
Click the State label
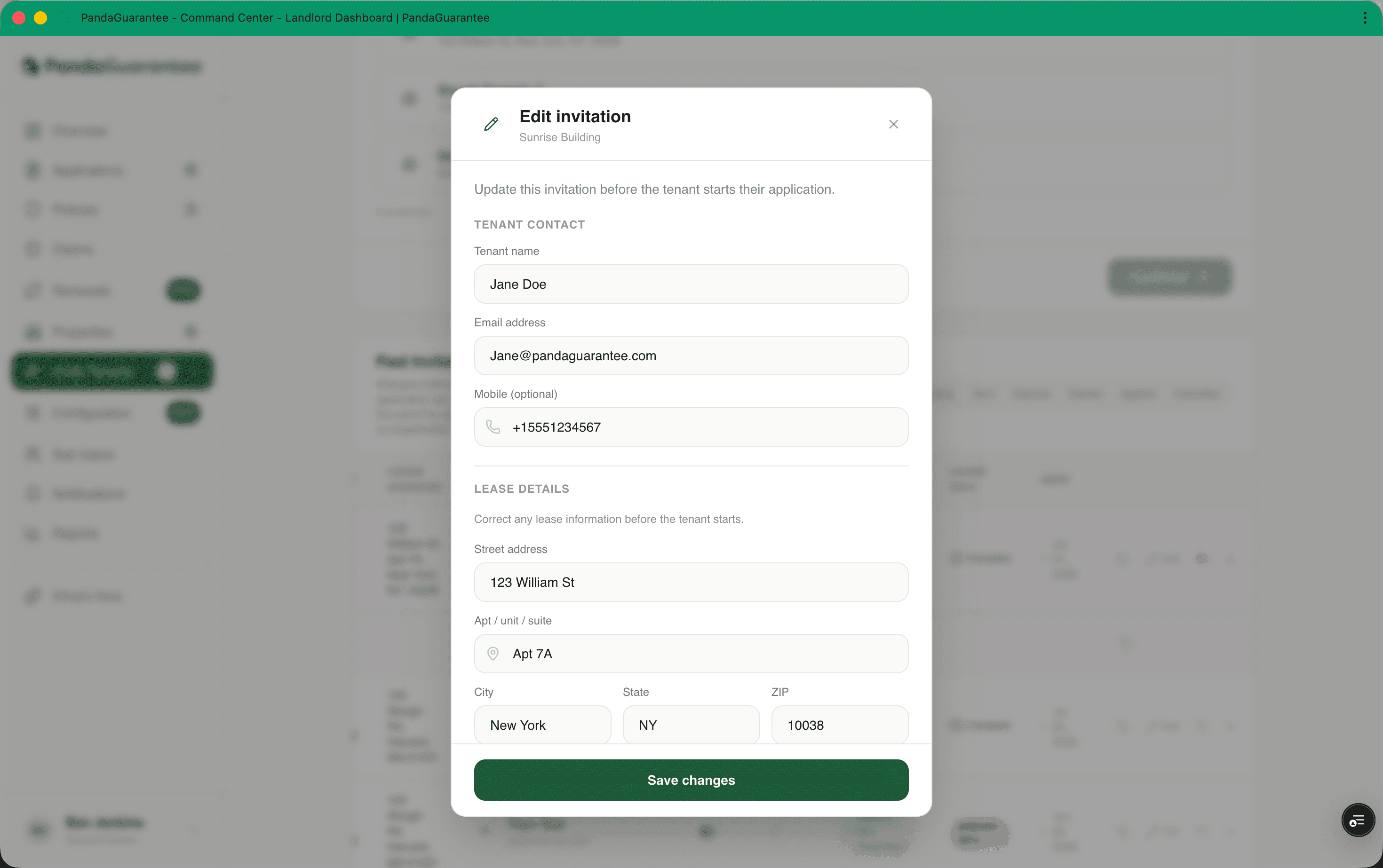(x=636, y=692)
